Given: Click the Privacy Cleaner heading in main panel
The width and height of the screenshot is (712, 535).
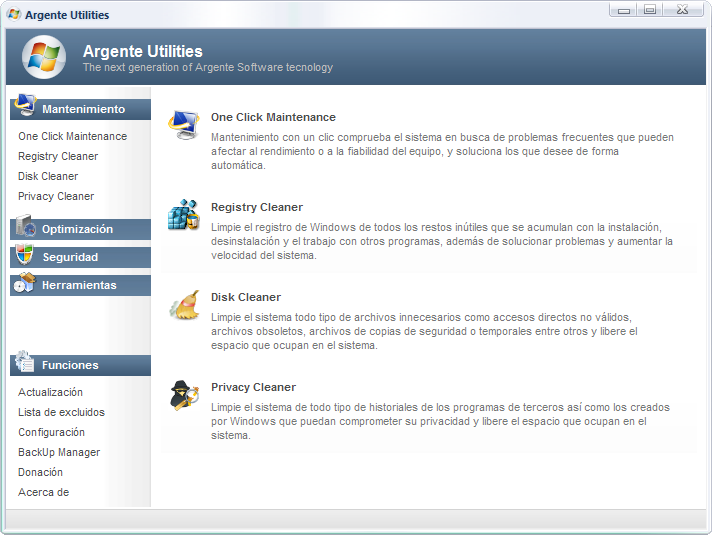Looking at the screenshot, I should click(253, 387).
